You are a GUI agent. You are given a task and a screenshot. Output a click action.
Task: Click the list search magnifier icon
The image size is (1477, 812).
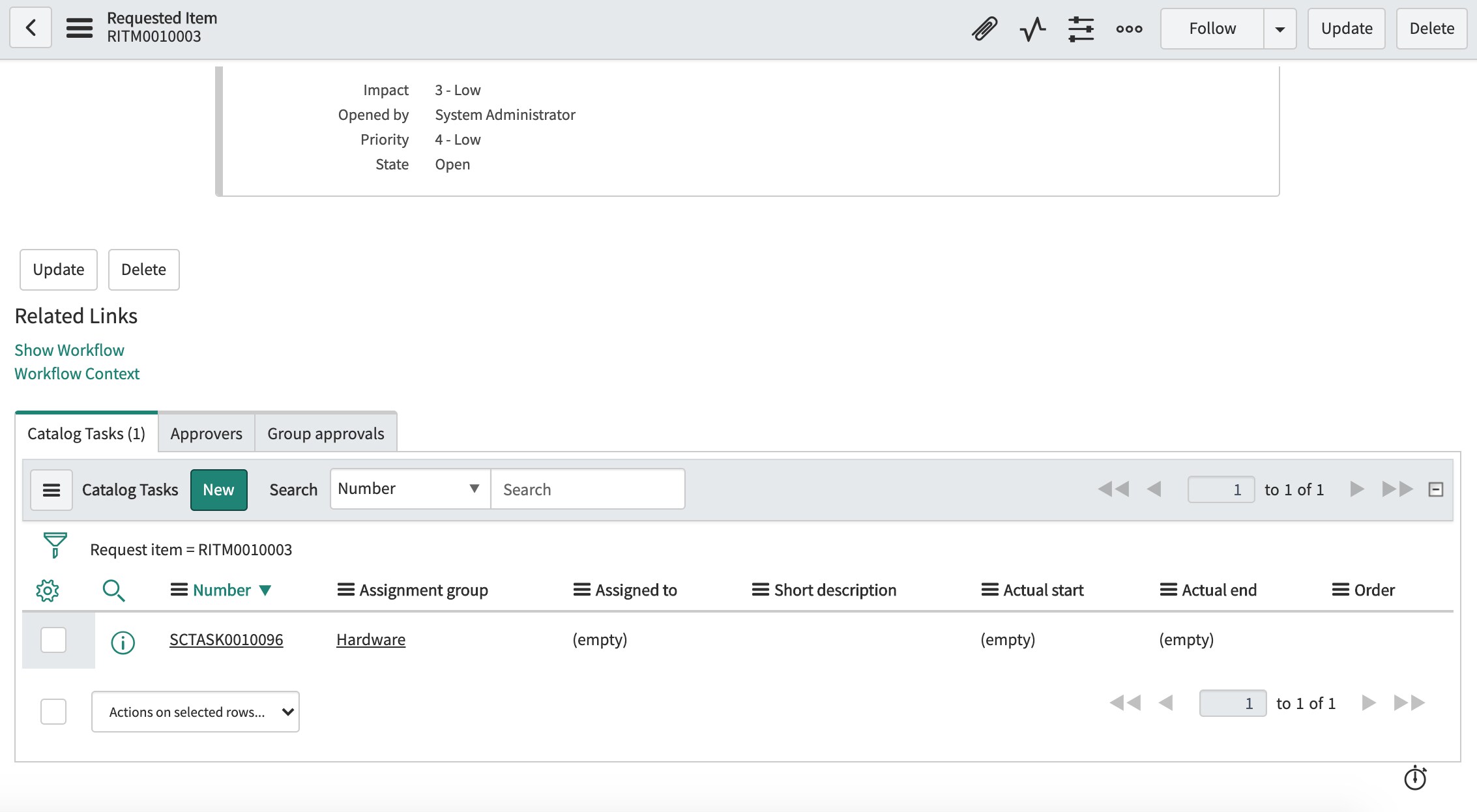point(115,590)
